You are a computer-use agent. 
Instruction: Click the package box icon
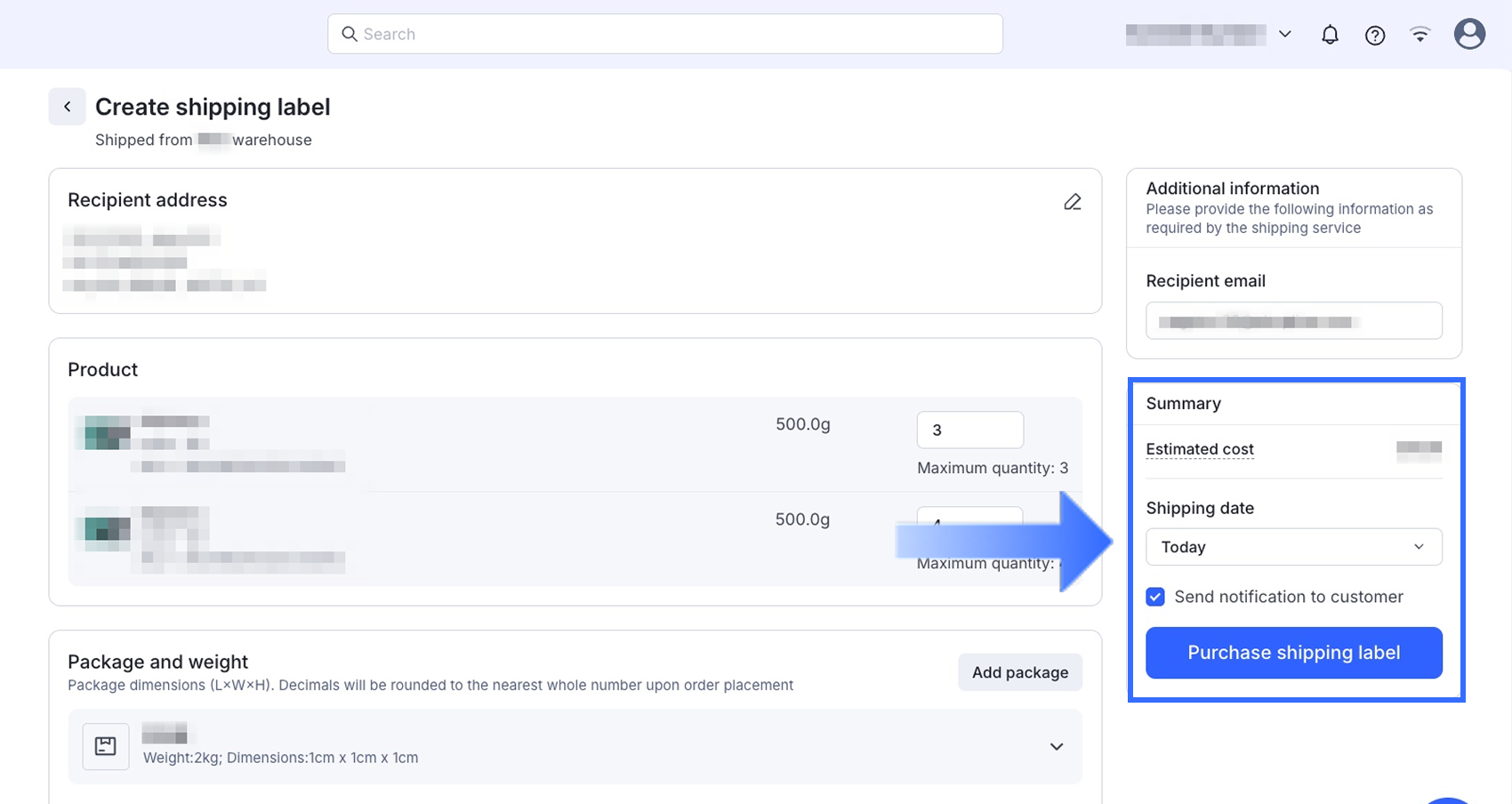click(x=106, y=746)
